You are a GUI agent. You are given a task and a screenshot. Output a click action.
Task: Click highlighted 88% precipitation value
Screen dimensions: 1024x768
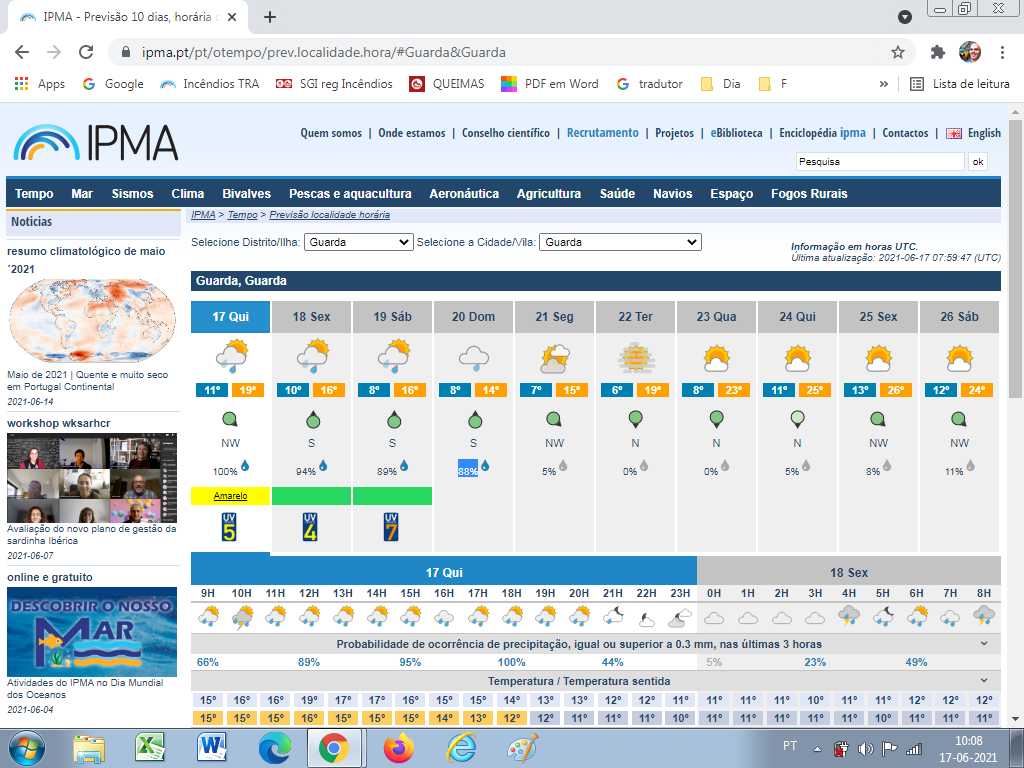pos(468,468)
